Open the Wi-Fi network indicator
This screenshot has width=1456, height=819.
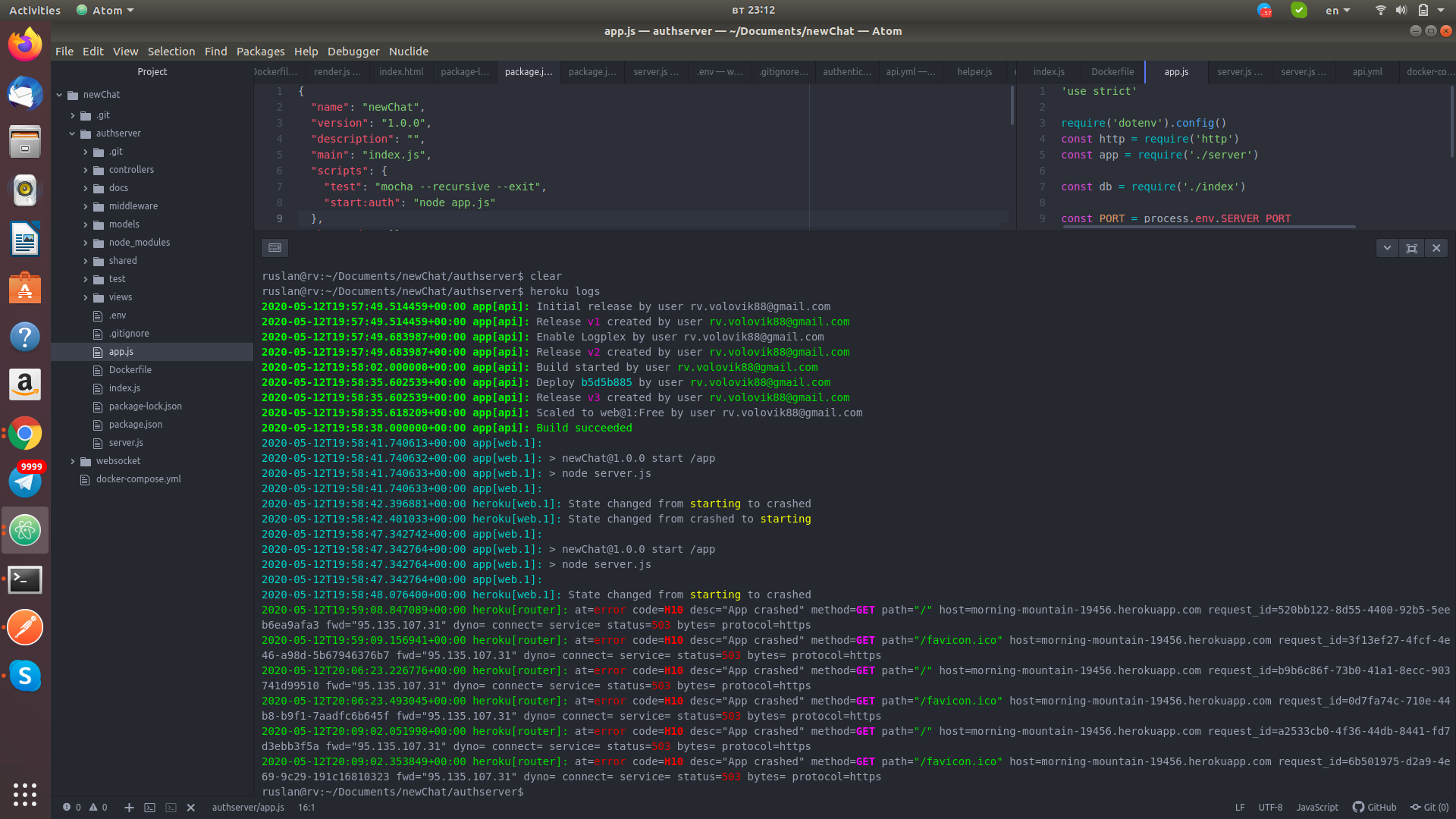(1380, 11)
